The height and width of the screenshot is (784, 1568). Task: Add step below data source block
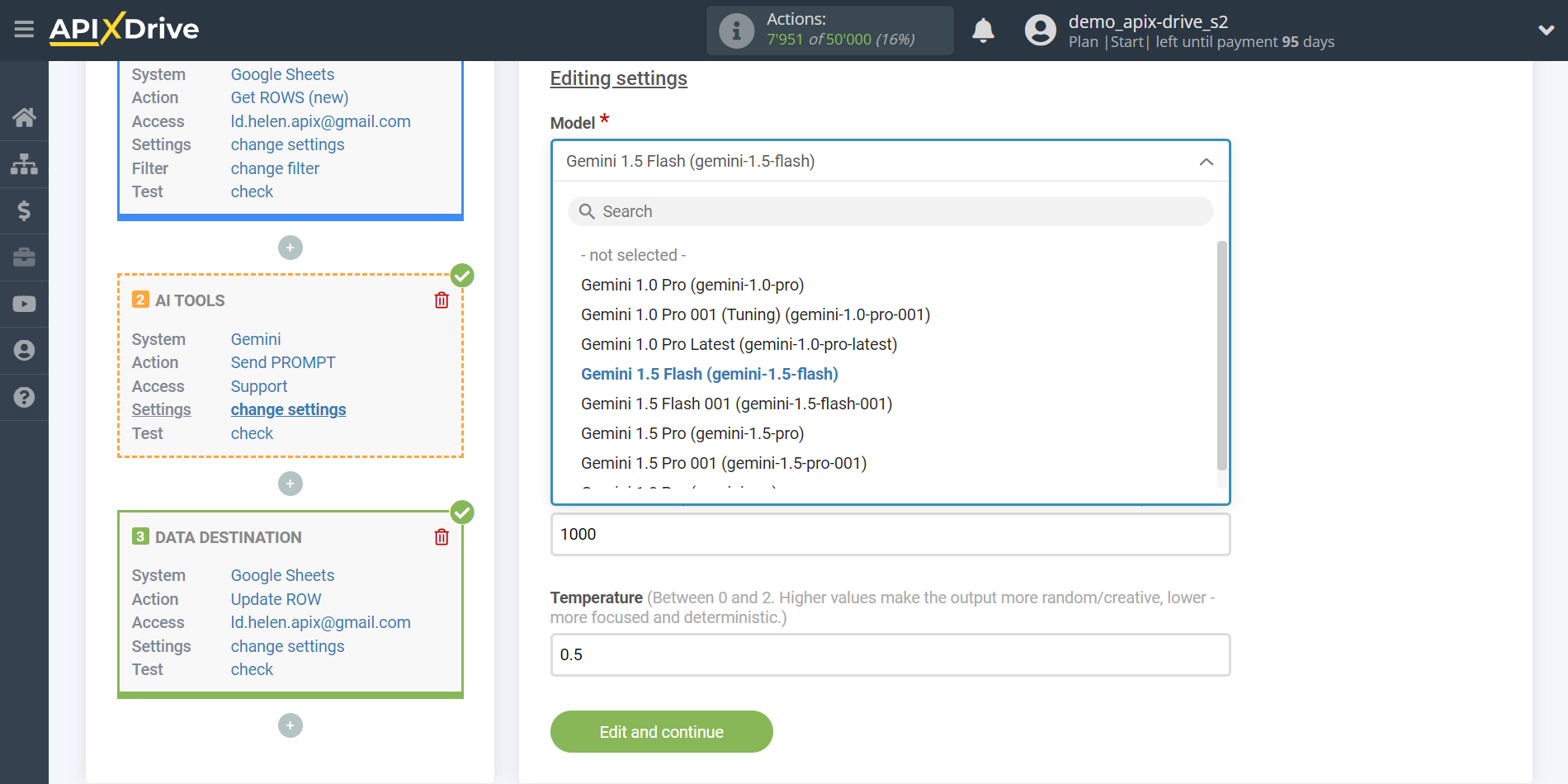point(290,248)
